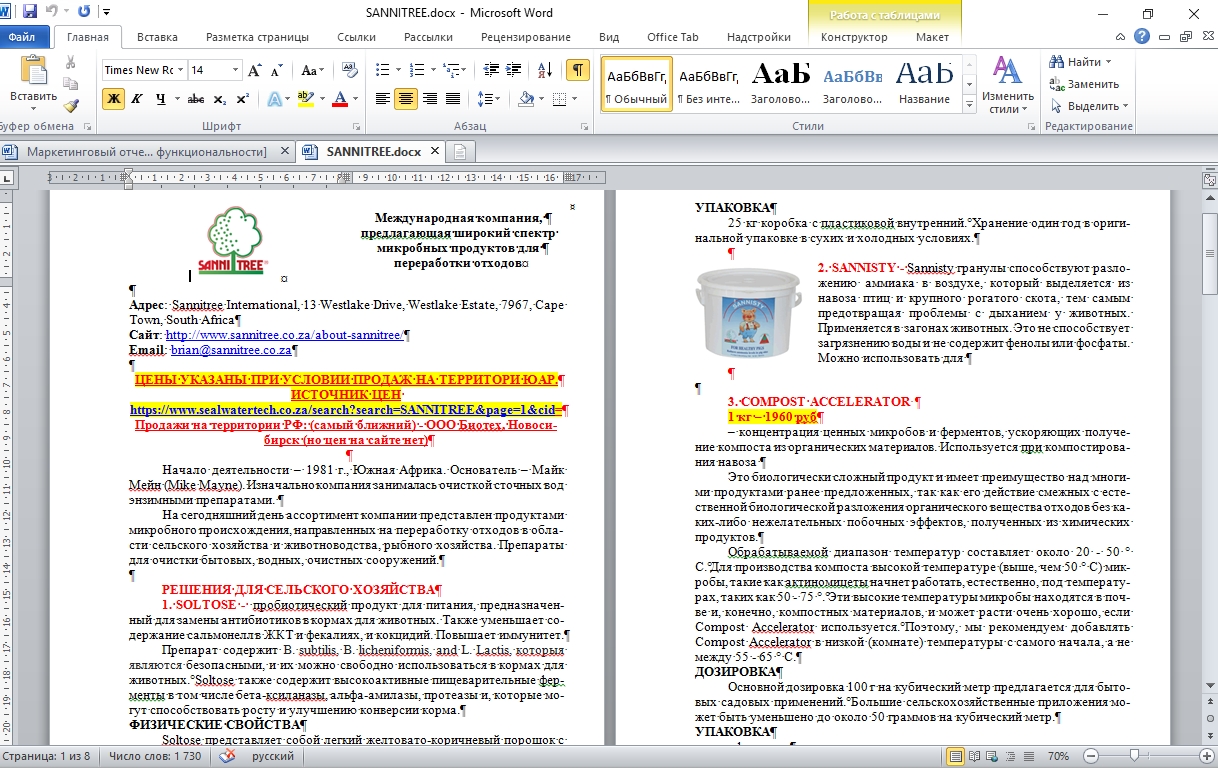The height and width of the screenshot is (768, 1218).
Task: Increase paragraph indent
Action: [x=513, y=70]
